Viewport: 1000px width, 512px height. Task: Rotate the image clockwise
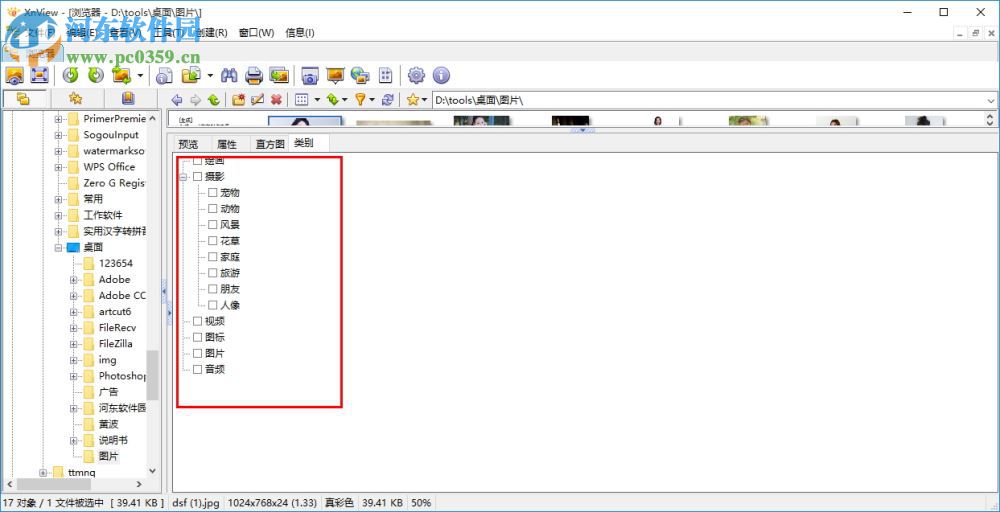[96, 75]
